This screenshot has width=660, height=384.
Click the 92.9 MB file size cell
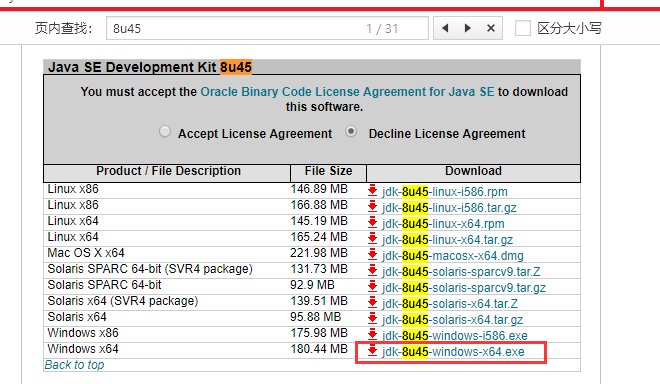[x=312, y=285]
